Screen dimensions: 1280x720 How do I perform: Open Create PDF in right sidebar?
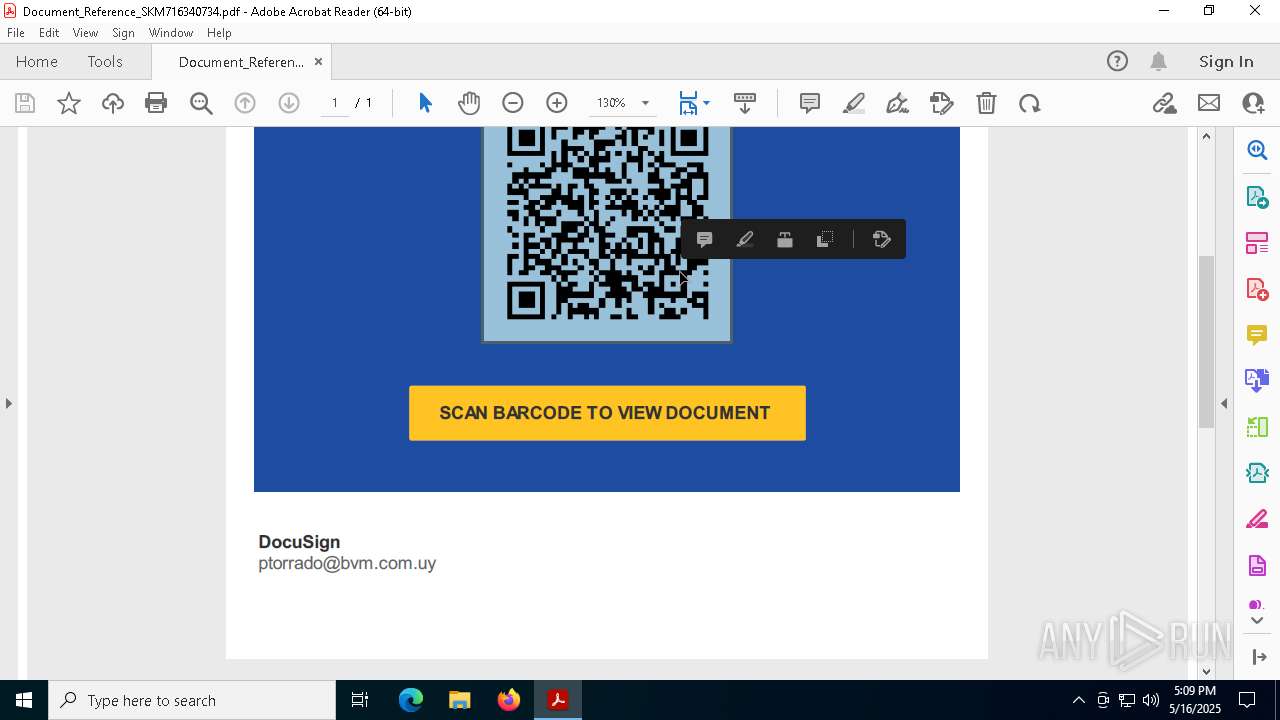(1257, 289)
